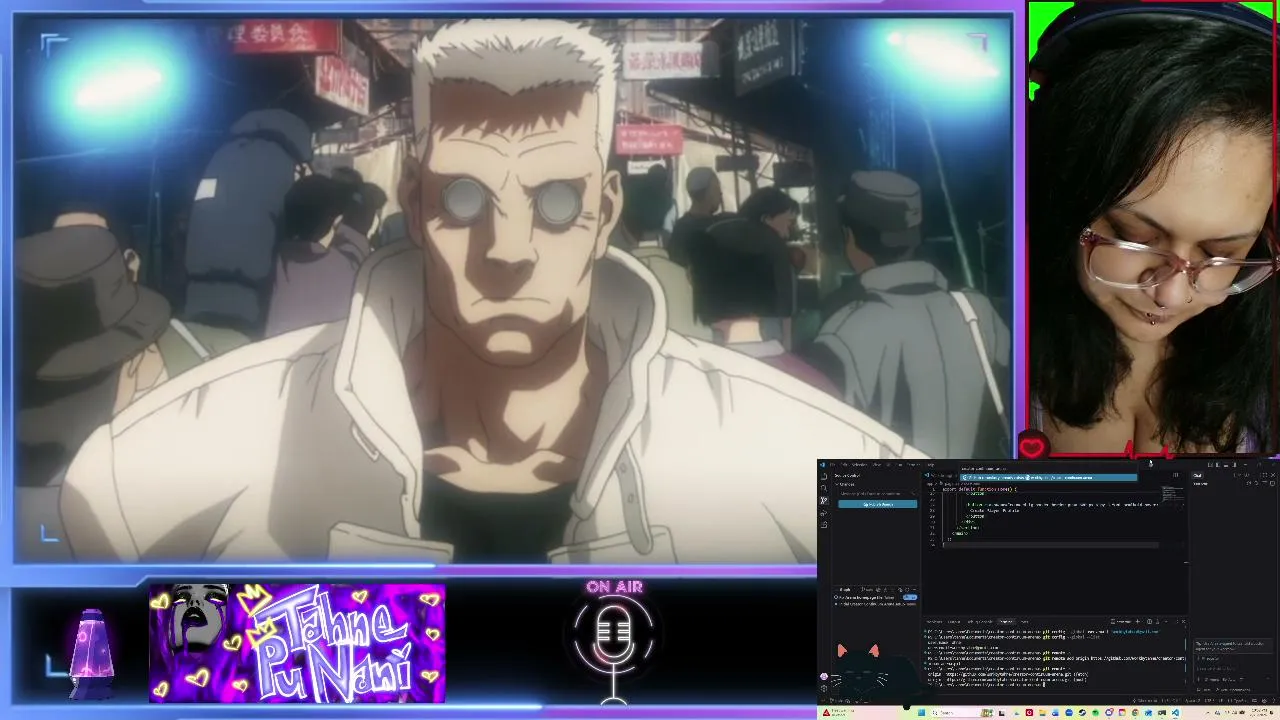1280x720 pixels.
Task: Open the Chat panel tab
Action: click(1198, 475)
